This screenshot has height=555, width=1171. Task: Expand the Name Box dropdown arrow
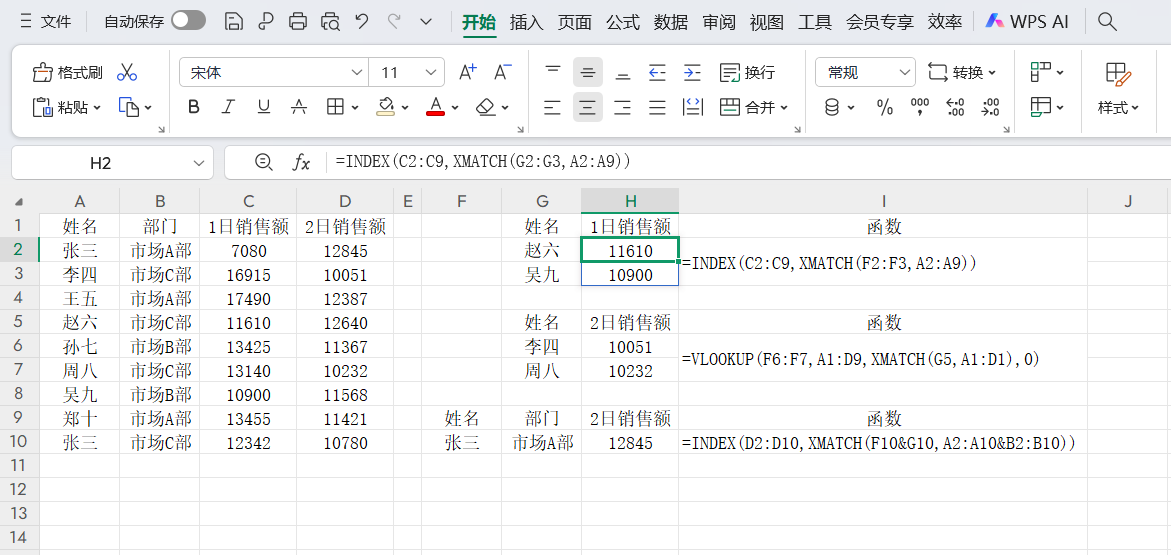point(197,162)
